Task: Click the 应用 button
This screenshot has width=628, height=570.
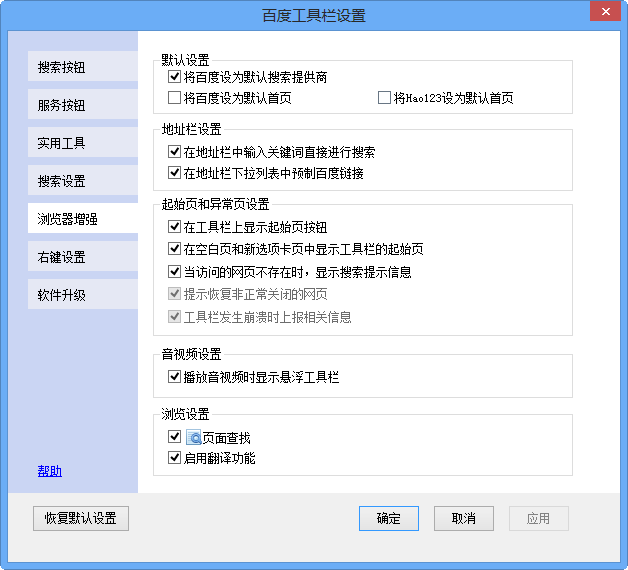Action: coord(539,518)
